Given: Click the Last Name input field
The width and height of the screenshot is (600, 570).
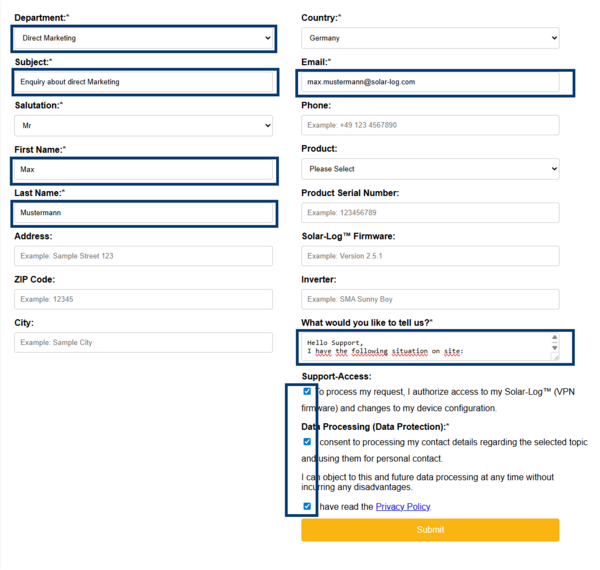Looking at the screenshot, I should [143, 213].
